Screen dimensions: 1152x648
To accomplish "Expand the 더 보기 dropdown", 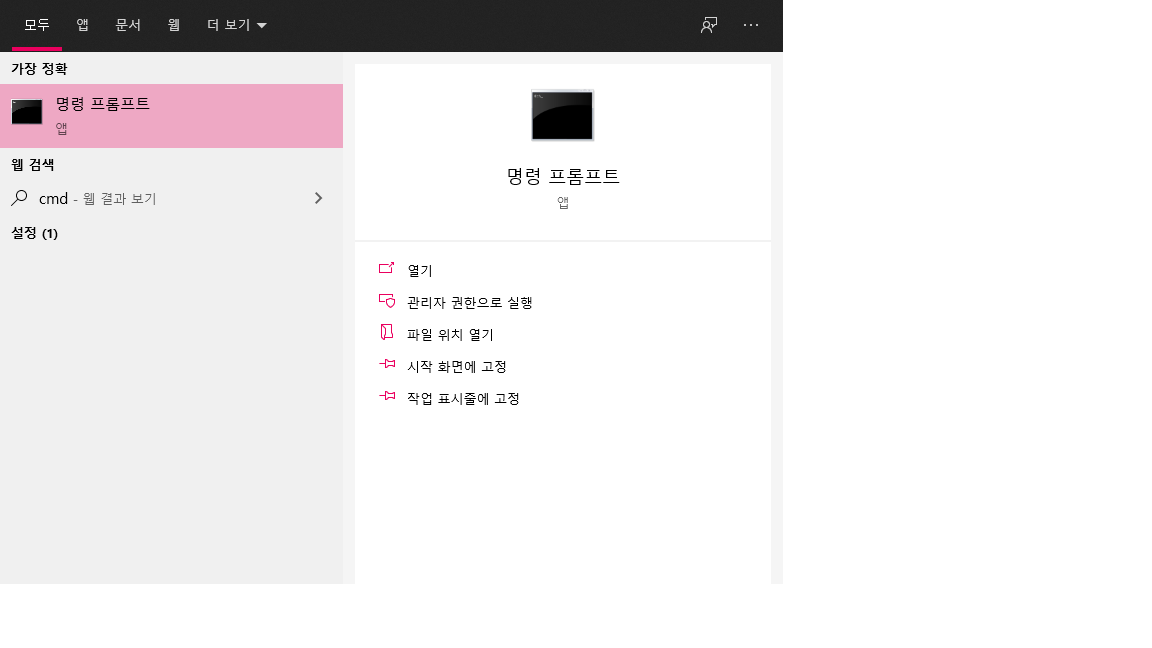I will point(237,25).
